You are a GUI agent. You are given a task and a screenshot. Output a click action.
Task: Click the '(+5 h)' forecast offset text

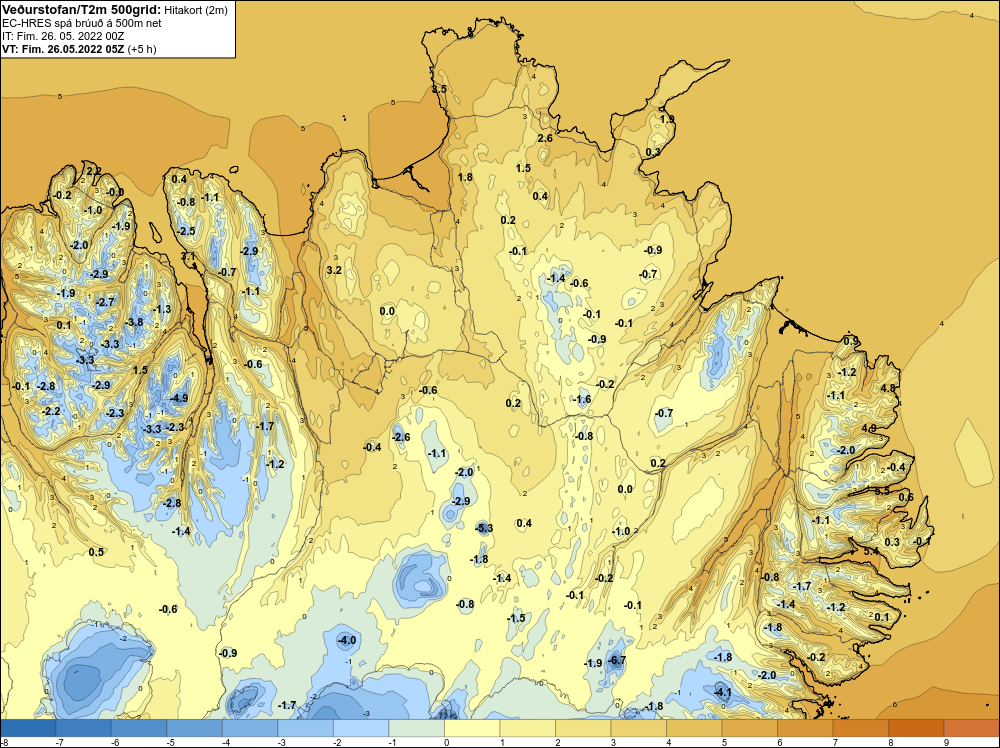pos(142,49)
